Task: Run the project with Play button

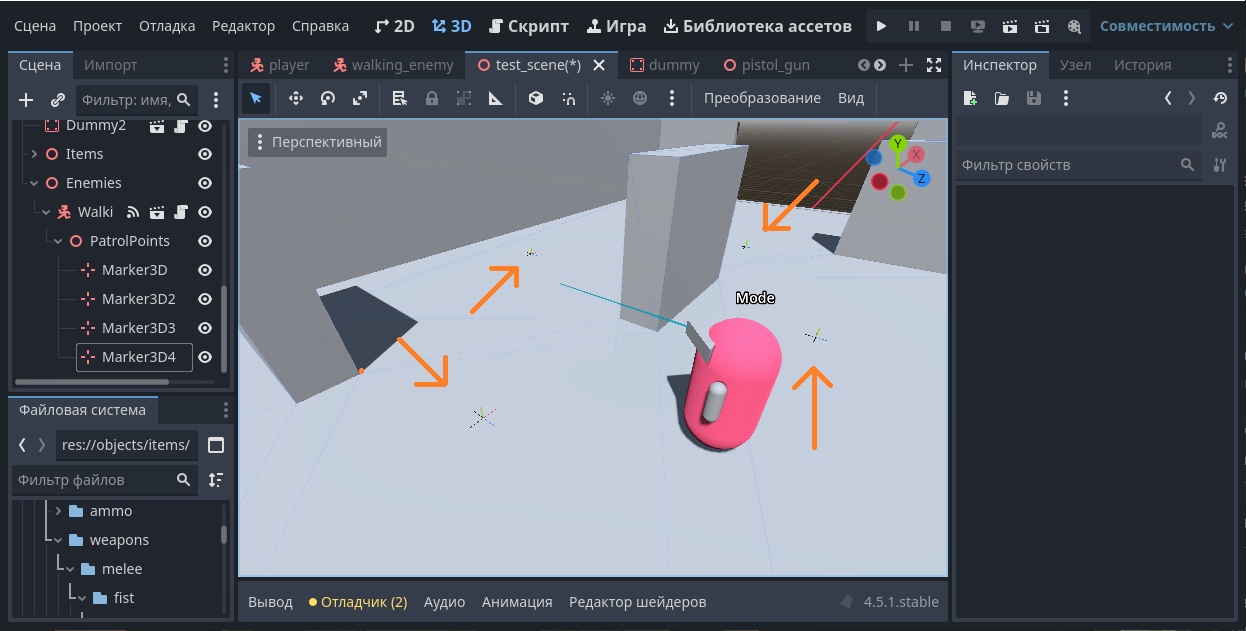Action: (881, 26)
